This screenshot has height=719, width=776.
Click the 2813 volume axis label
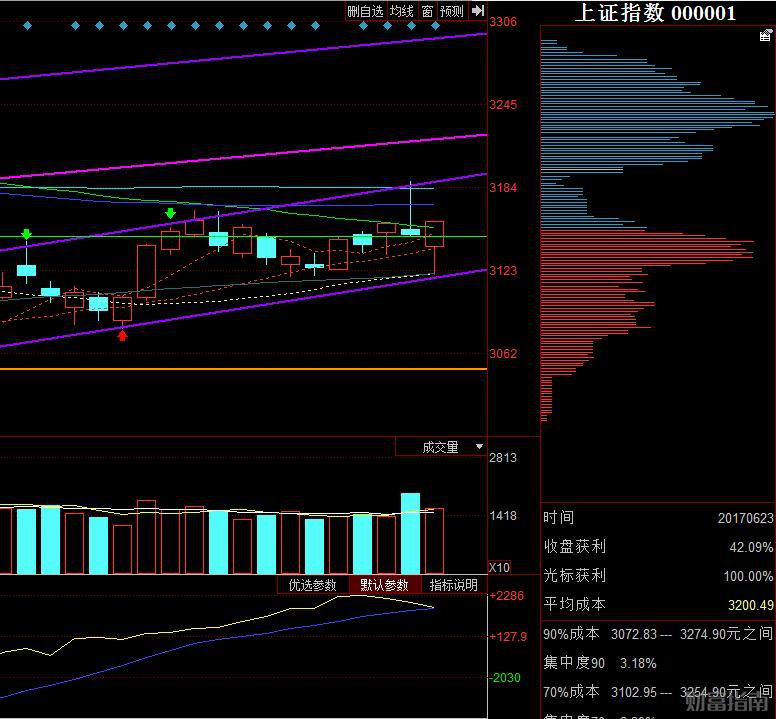coord(503,458)
